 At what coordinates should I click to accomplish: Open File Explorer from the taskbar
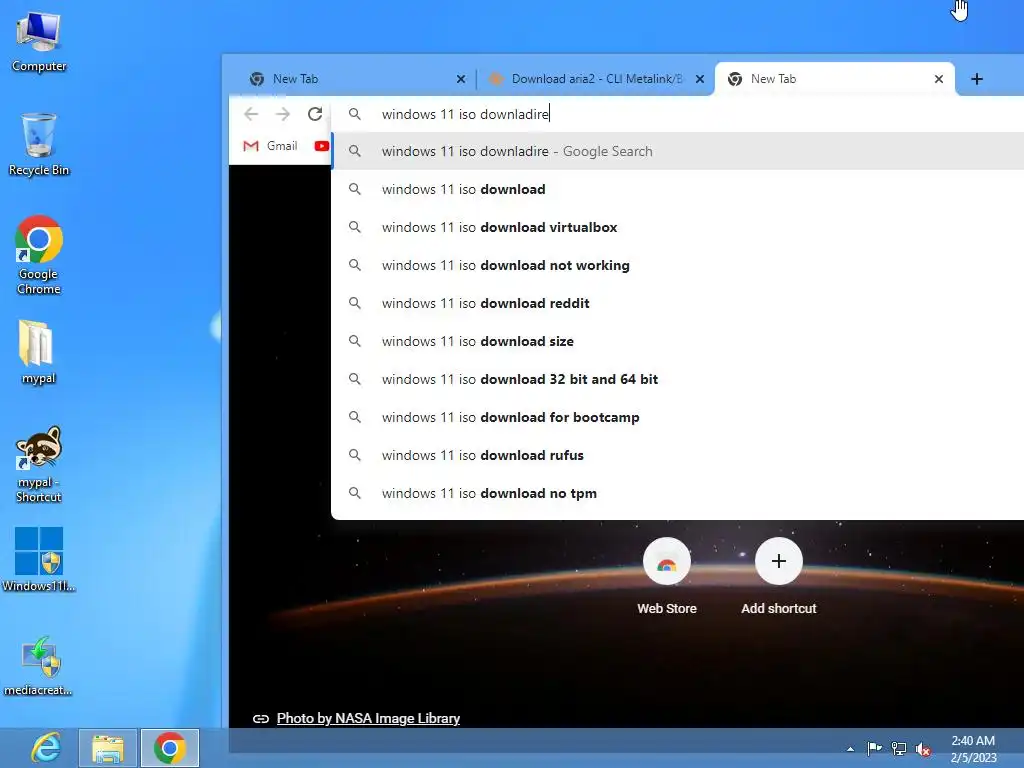pyautogui.click(x=108, y=748)
